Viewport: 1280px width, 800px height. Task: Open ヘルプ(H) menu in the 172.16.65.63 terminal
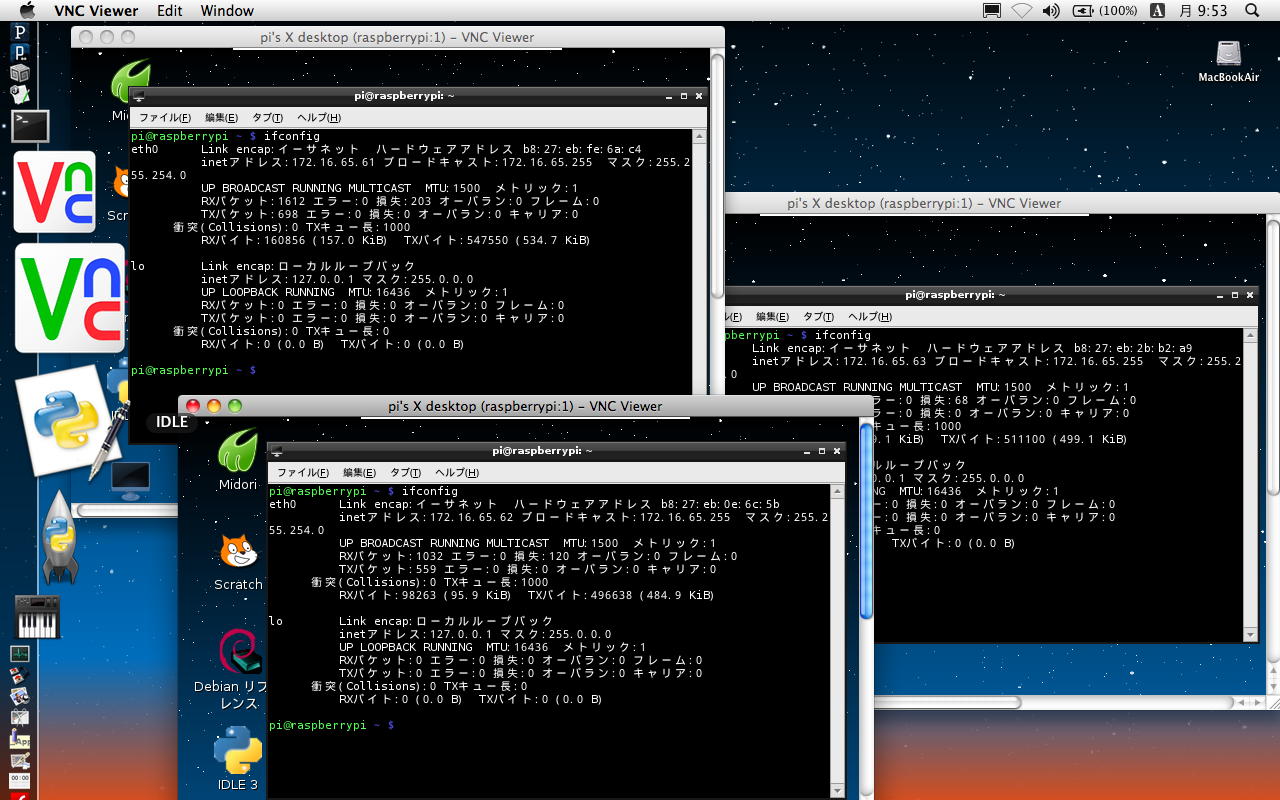870,317
